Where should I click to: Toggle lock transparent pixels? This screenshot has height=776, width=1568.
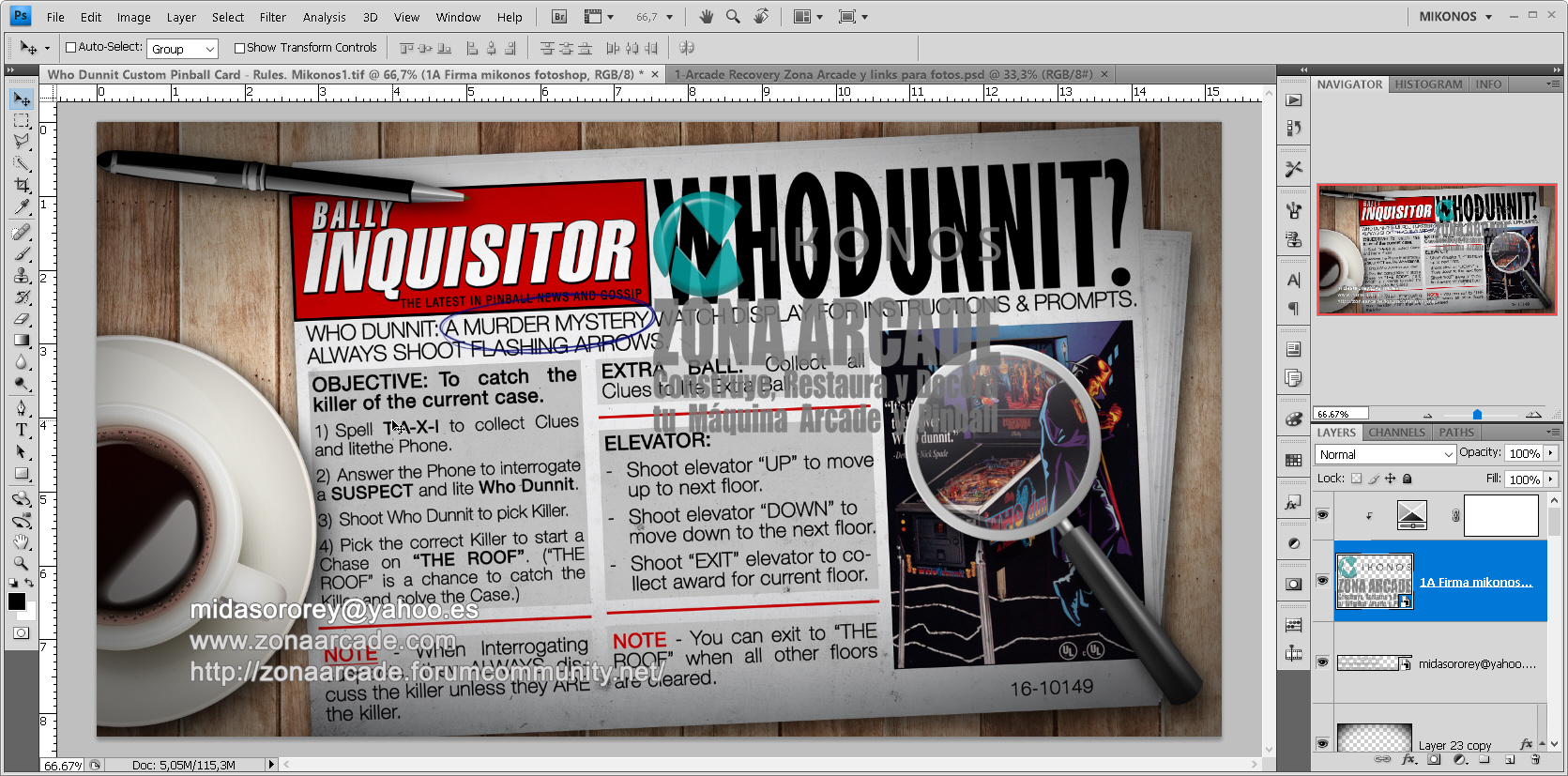coord(1356,479)
